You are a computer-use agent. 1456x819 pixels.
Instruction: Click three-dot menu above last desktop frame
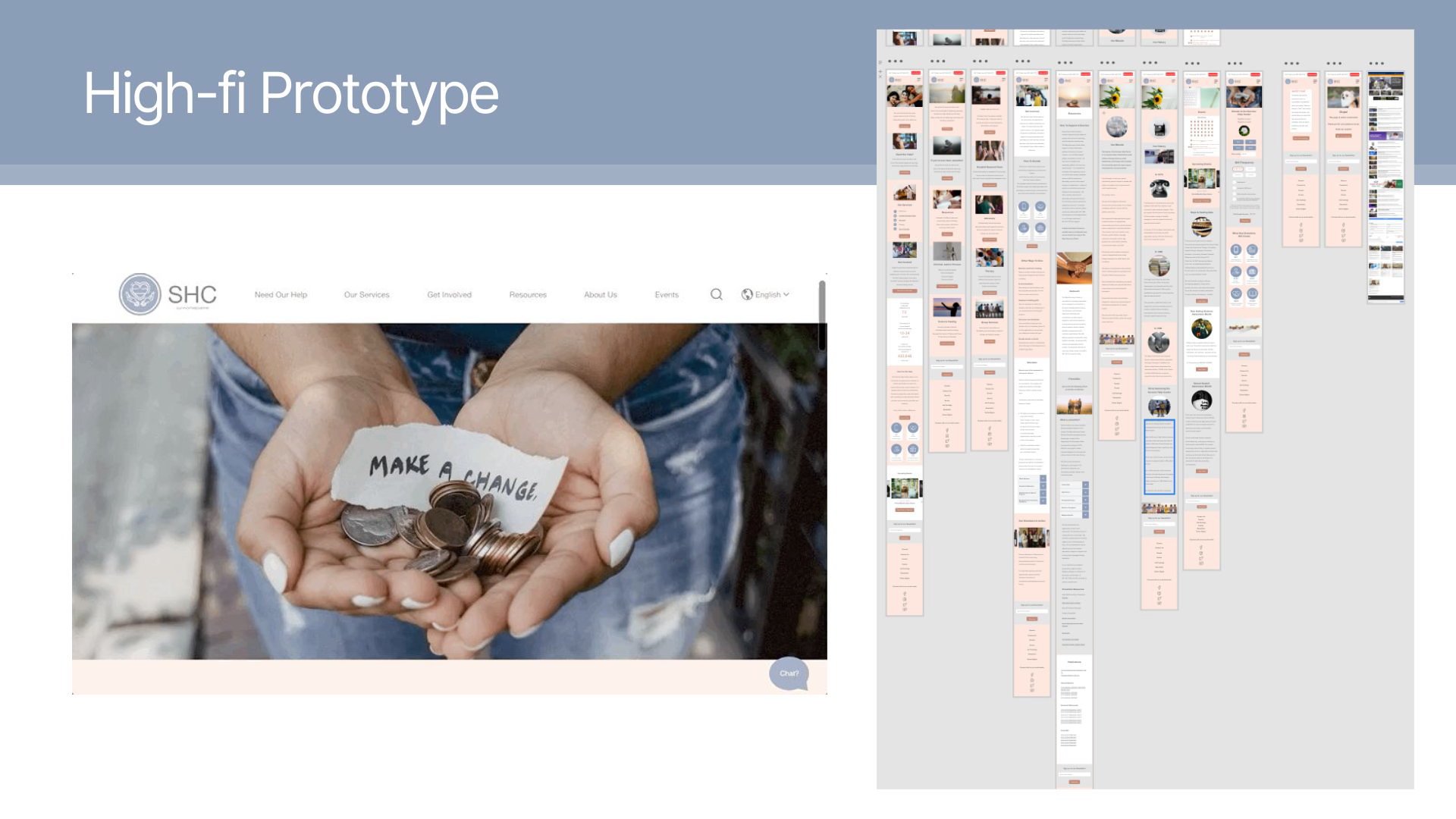tap(1376, 64)
